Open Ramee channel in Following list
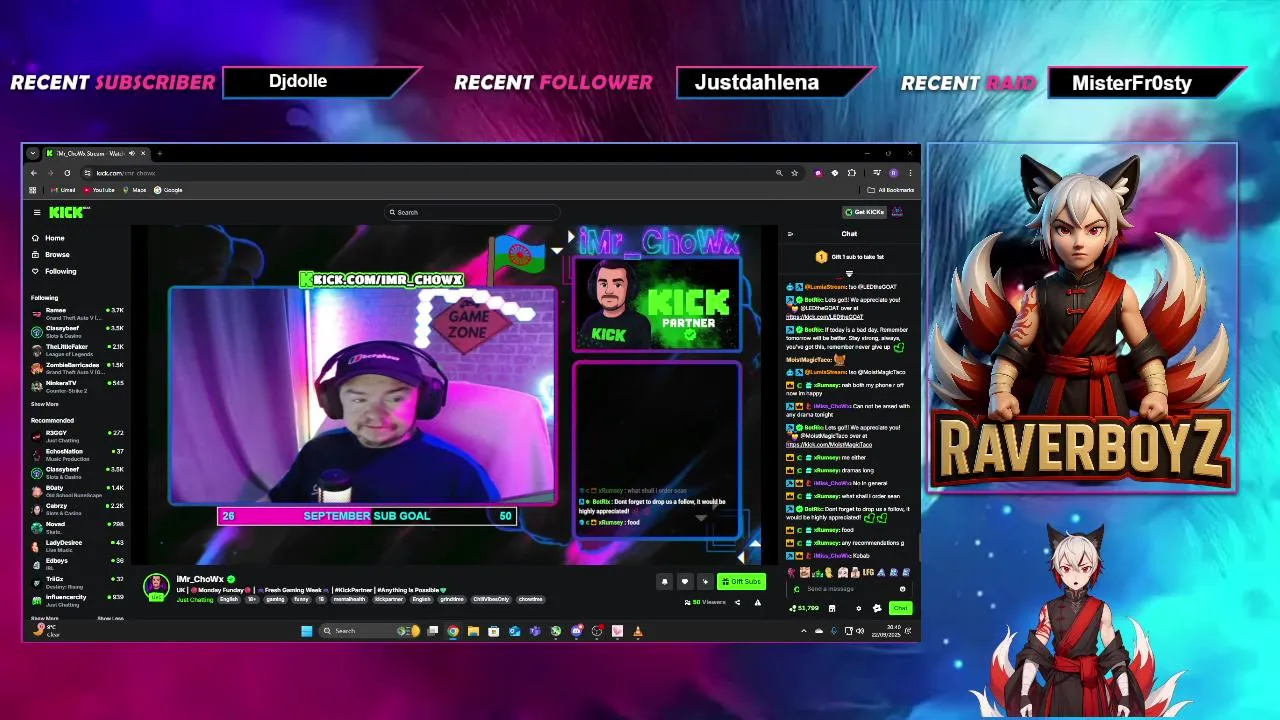This screenshot has height=720, width=1280. tap(77, 313)
